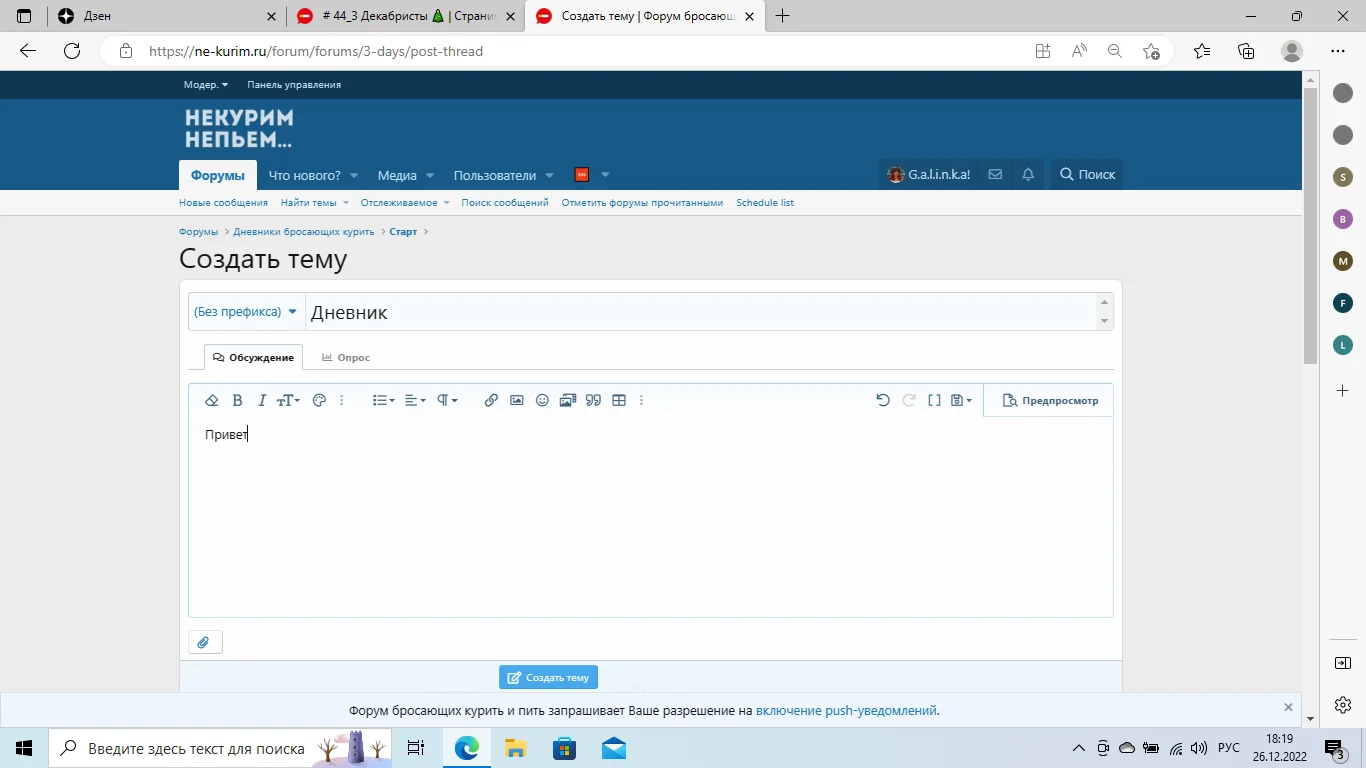
Task: Open G.a.l.i.n.k.a! user account menu
Action: pos(928,174)
